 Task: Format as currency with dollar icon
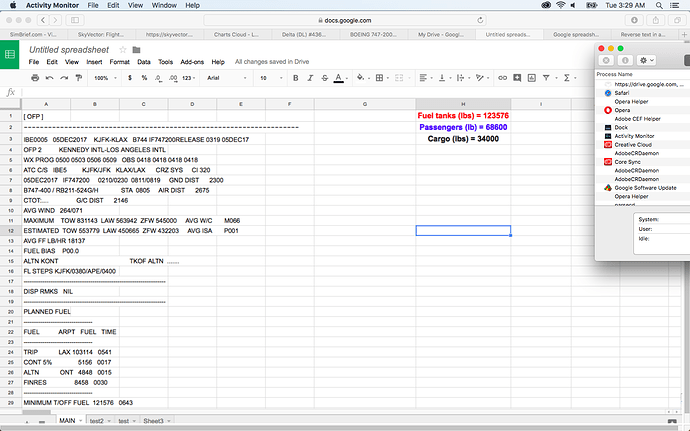click(130, 78)
